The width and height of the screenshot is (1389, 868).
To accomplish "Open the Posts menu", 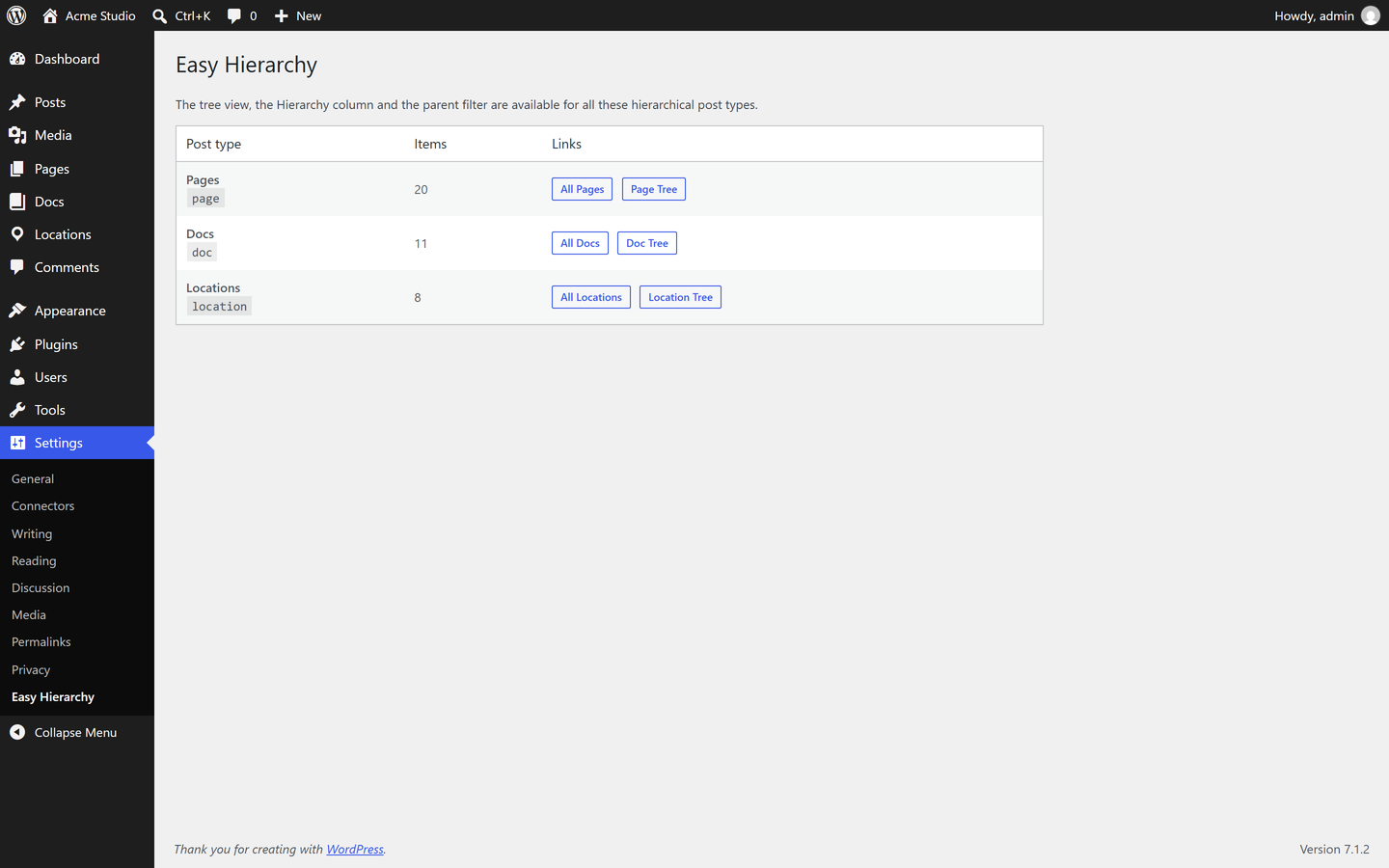I will point(77,102).
